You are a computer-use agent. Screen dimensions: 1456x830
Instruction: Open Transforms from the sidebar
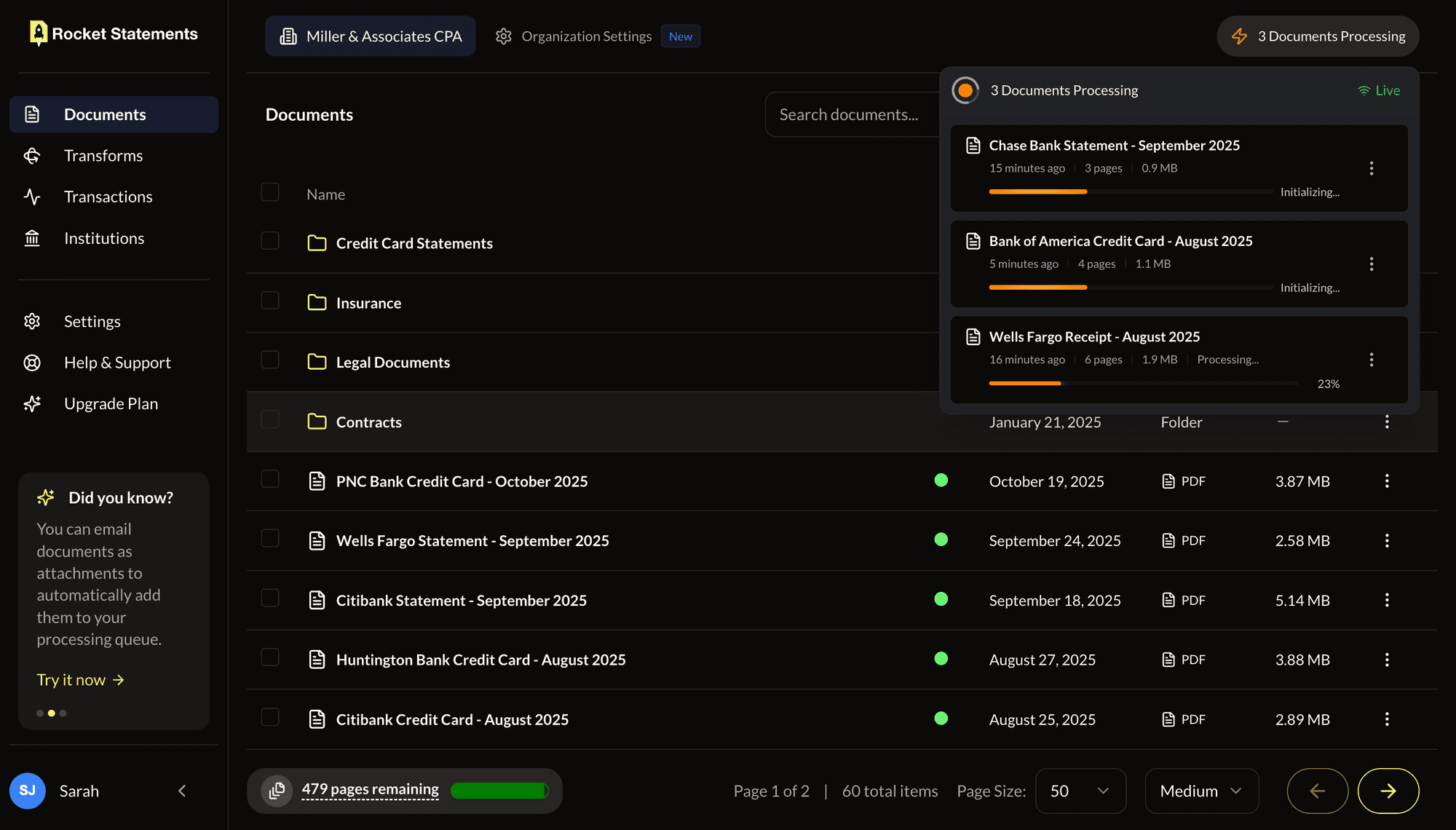103,156
